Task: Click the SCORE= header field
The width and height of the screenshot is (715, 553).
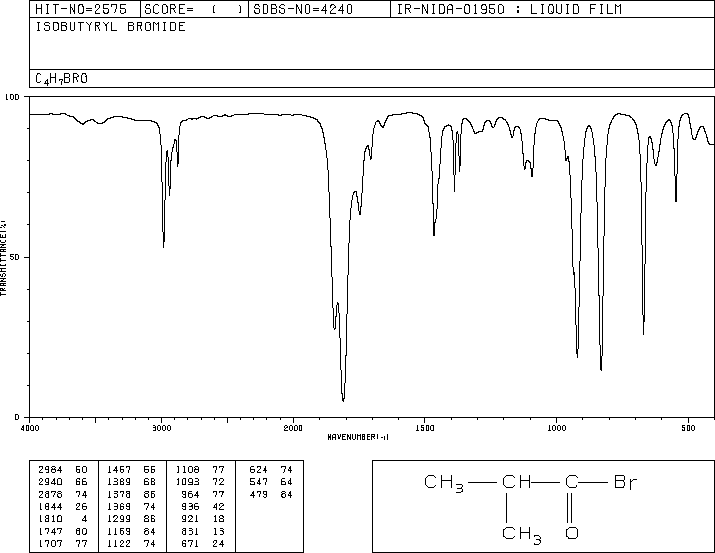Action: 194,9
